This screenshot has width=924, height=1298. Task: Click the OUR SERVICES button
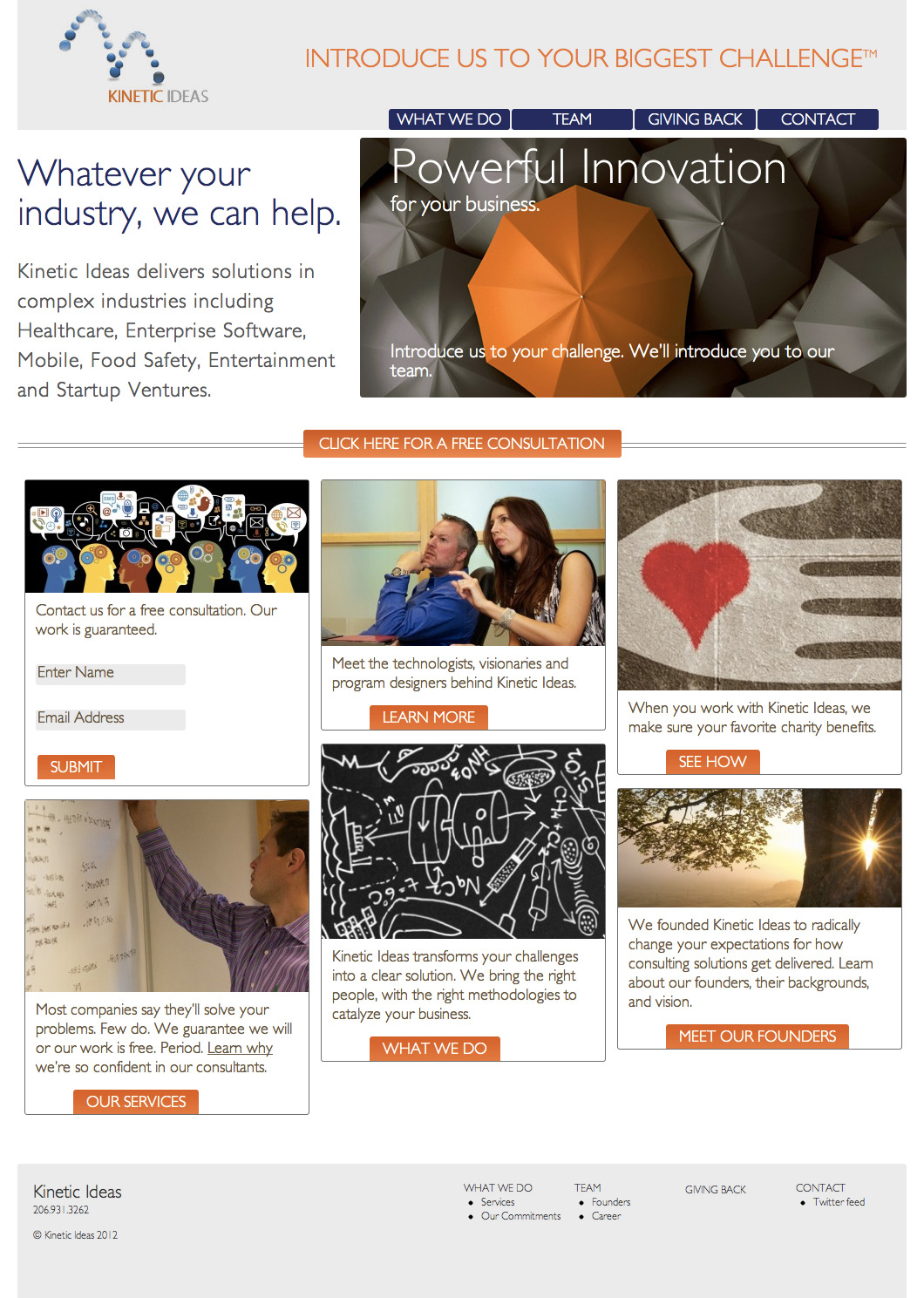136,1102
